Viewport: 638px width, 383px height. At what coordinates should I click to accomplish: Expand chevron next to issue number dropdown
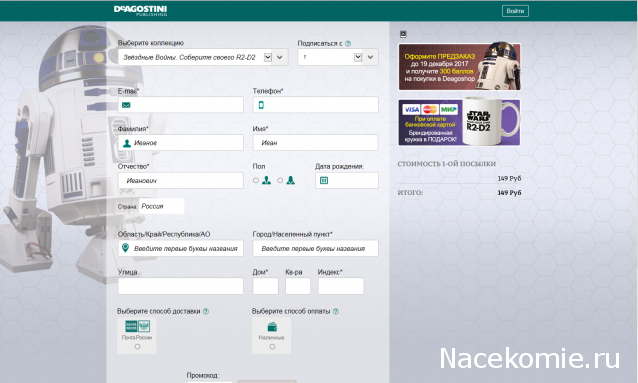(x=370, y=57)
